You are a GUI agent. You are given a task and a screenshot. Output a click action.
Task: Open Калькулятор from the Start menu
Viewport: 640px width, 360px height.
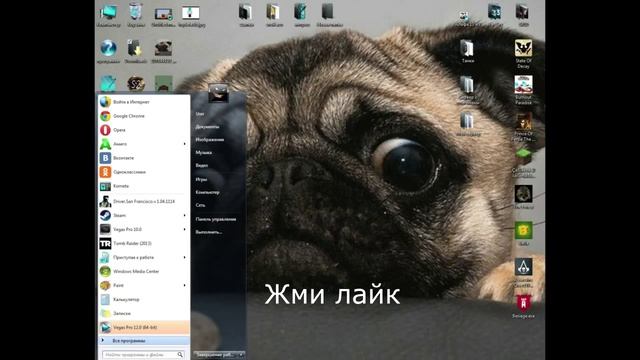(x=144, y=299)
